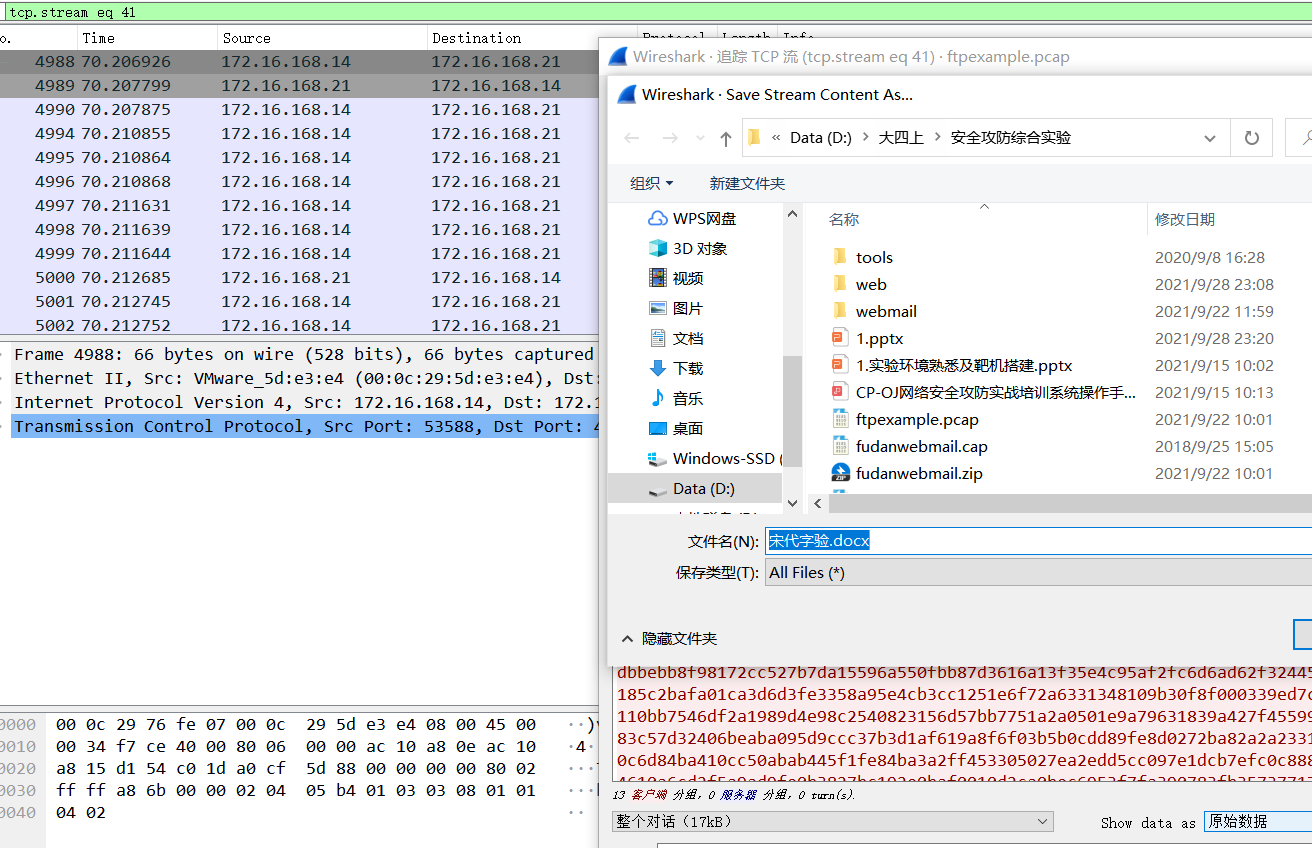This screenshot has height=848, width=1312.
Task: Select packet 5002 in packet list
Action: (299, 325)
